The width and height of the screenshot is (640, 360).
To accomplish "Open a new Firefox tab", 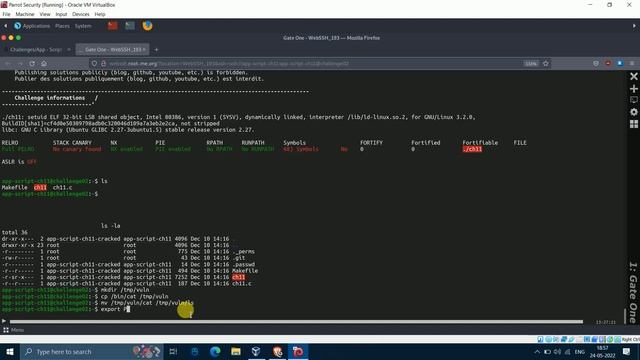I will (156, 49).
